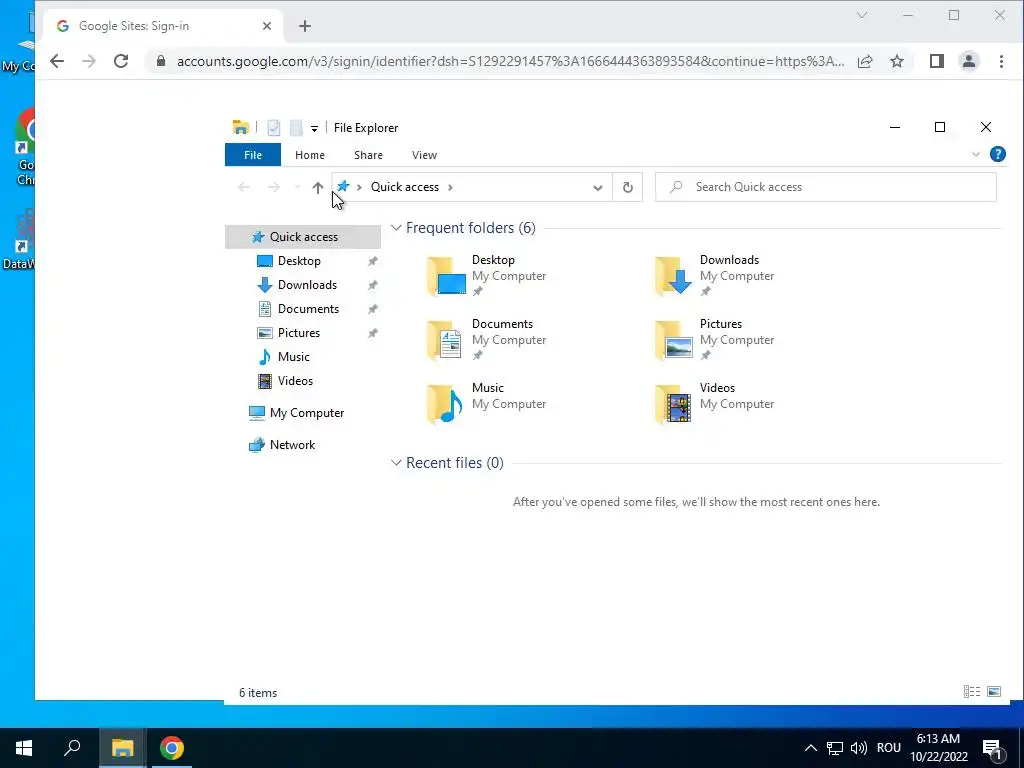Screen dimensions: 1024x768
Task: Expand the address bar history dropdown
Action: coord(598,187)
